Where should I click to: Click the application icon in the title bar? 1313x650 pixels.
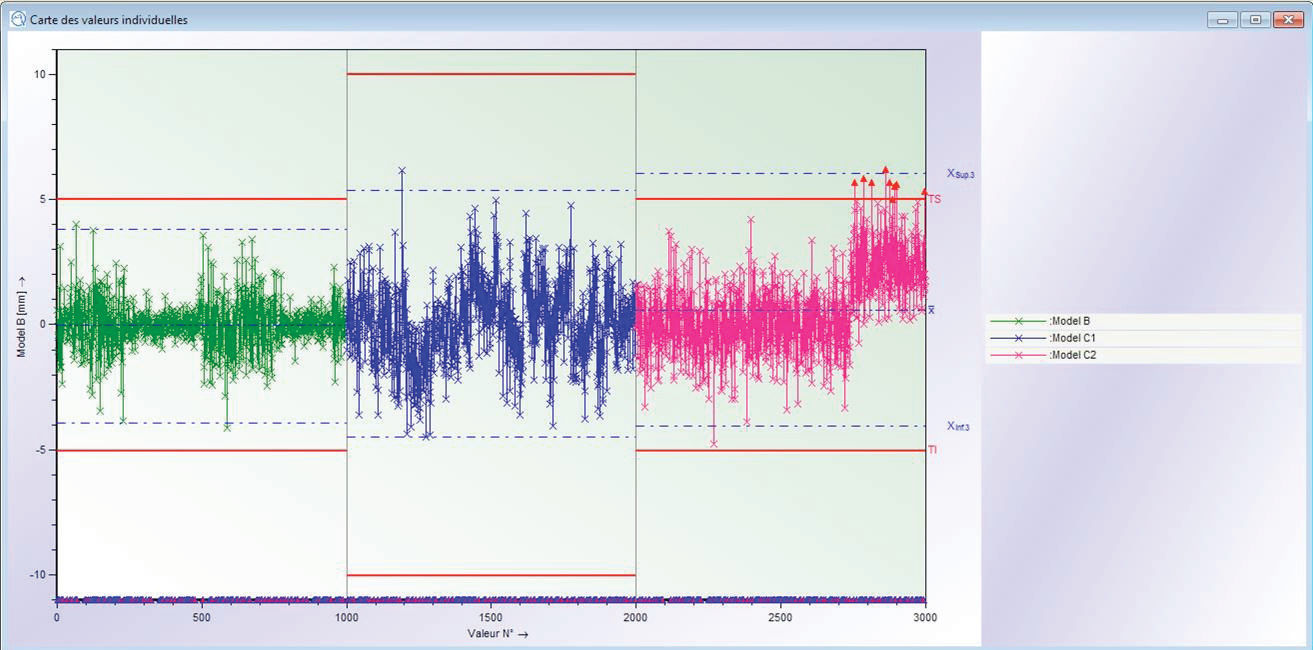tap(17, 18)
